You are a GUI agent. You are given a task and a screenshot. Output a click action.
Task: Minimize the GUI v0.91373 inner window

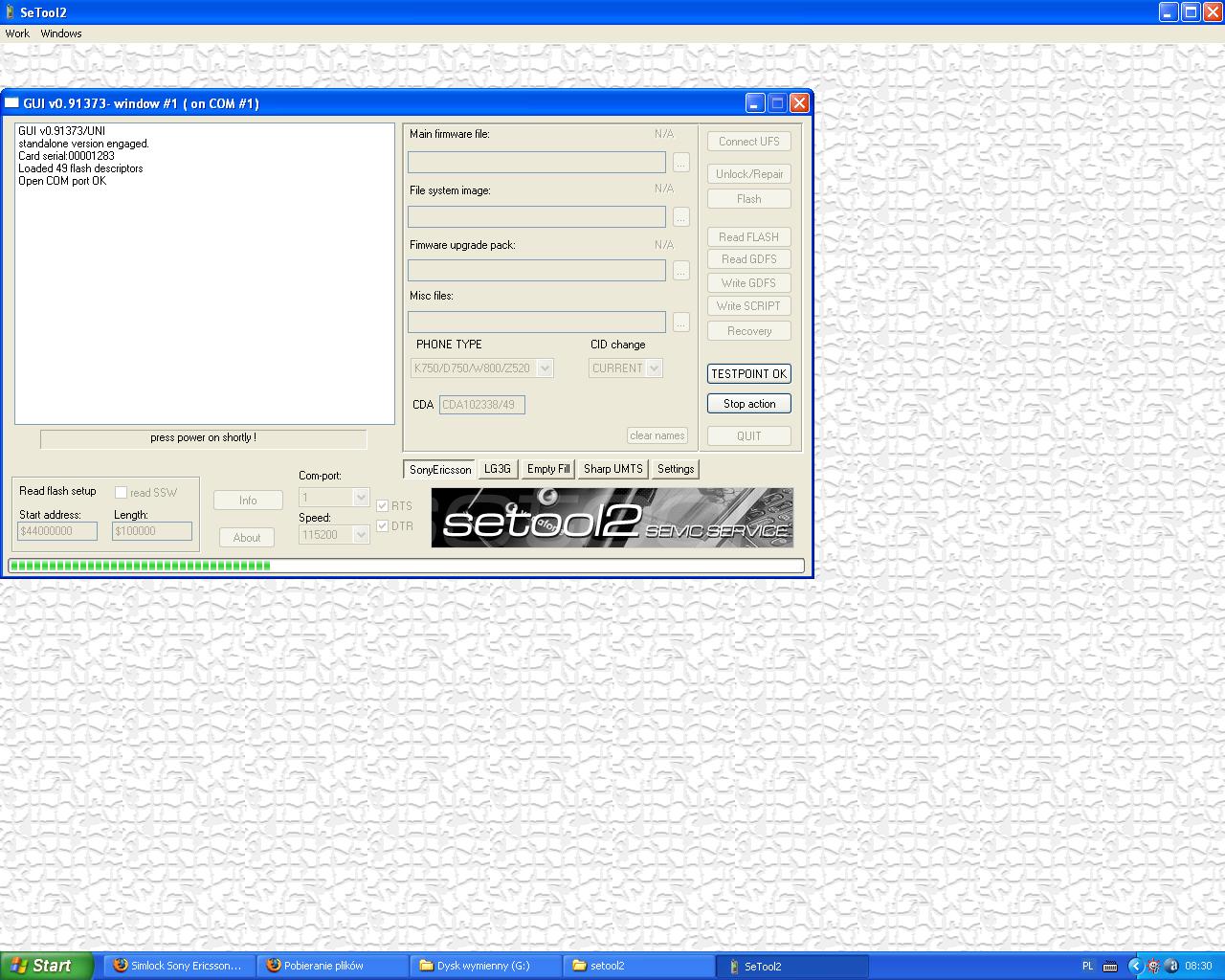[755, 103]
